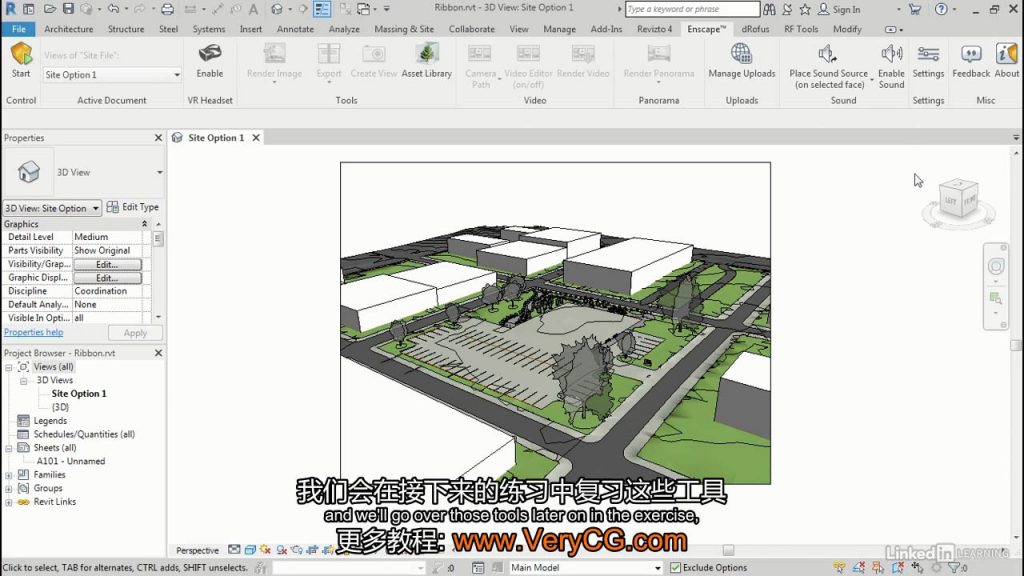
Task: Click the Revit application logo
Action: [10, 9]
